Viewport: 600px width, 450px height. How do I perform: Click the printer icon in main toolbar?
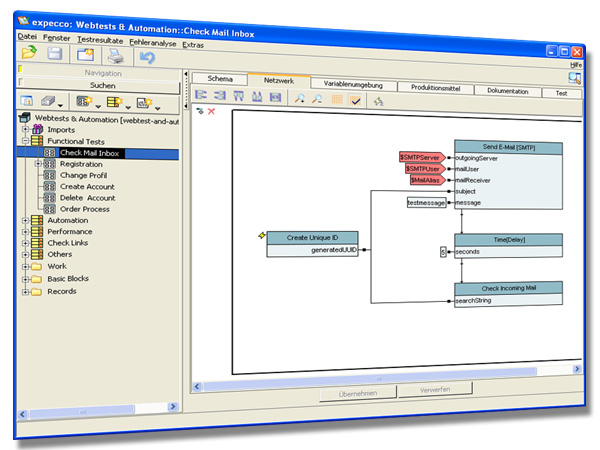(x=116, y=56)
